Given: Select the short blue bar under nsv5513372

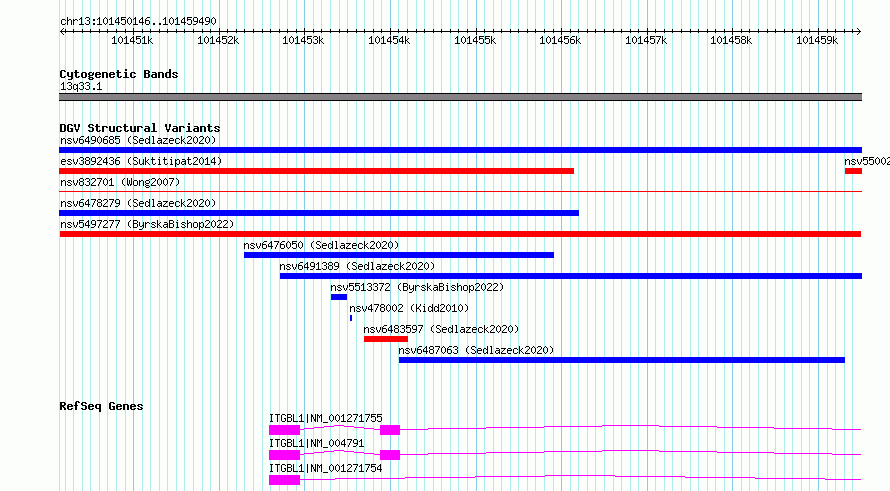Looking at the screenshot, I should [339, 297].
